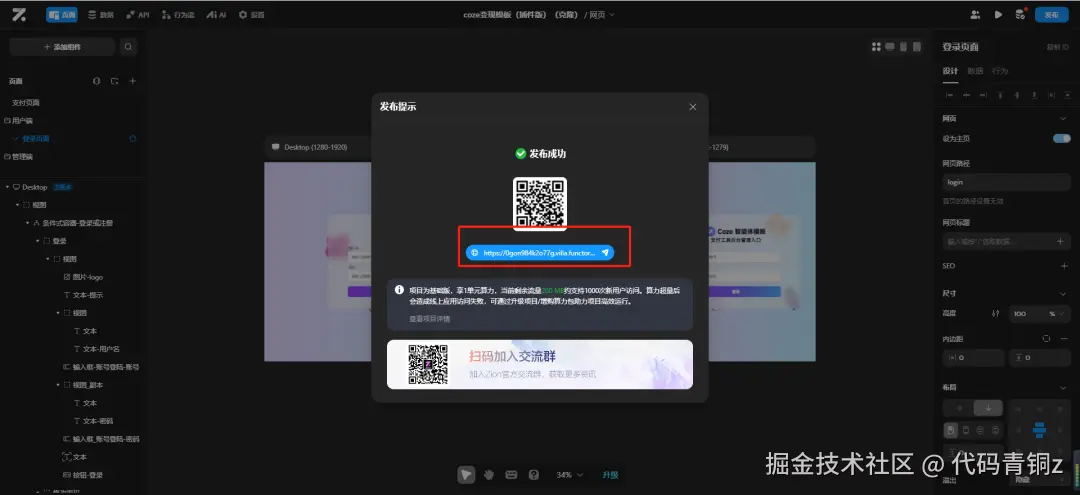Click the desktop breakpoint icon above canvas
Screen dimensions: 1080x495
click(890, 47)
